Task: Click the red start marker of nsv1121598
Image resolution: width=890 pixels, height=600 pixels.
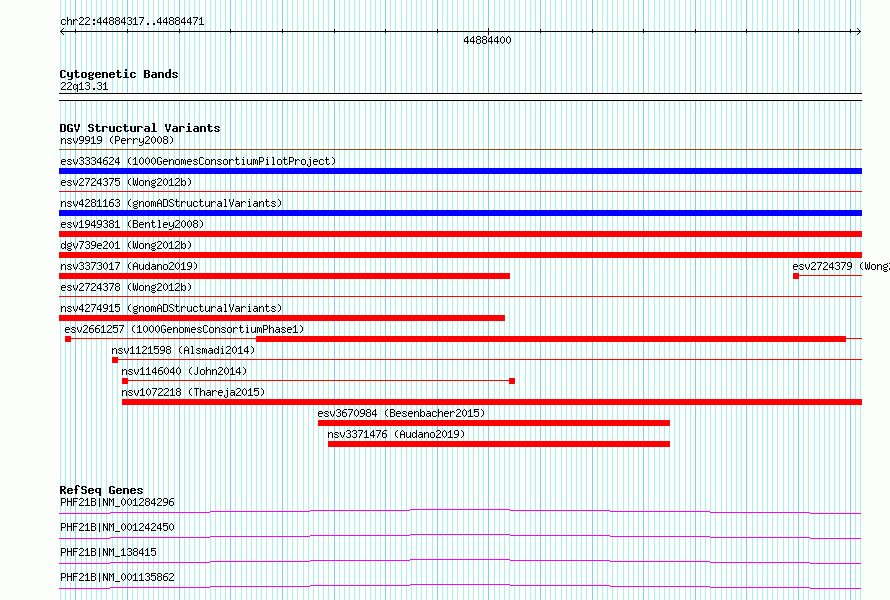Action: point(115,360)
